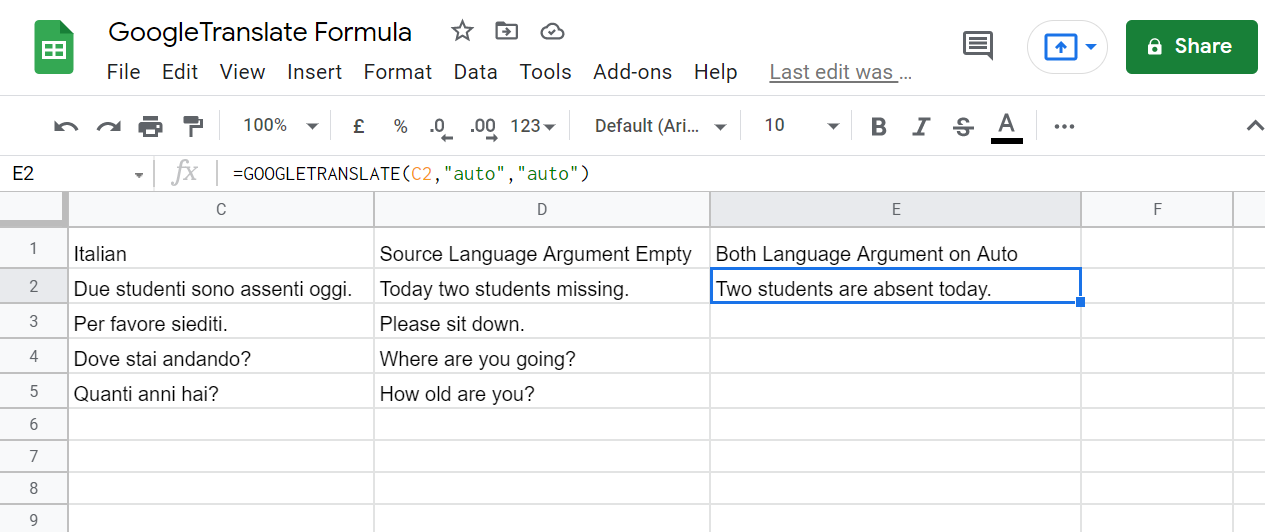Click the green Share button
Viewport: 1265px width, 532px height.
click(1191, 46)
